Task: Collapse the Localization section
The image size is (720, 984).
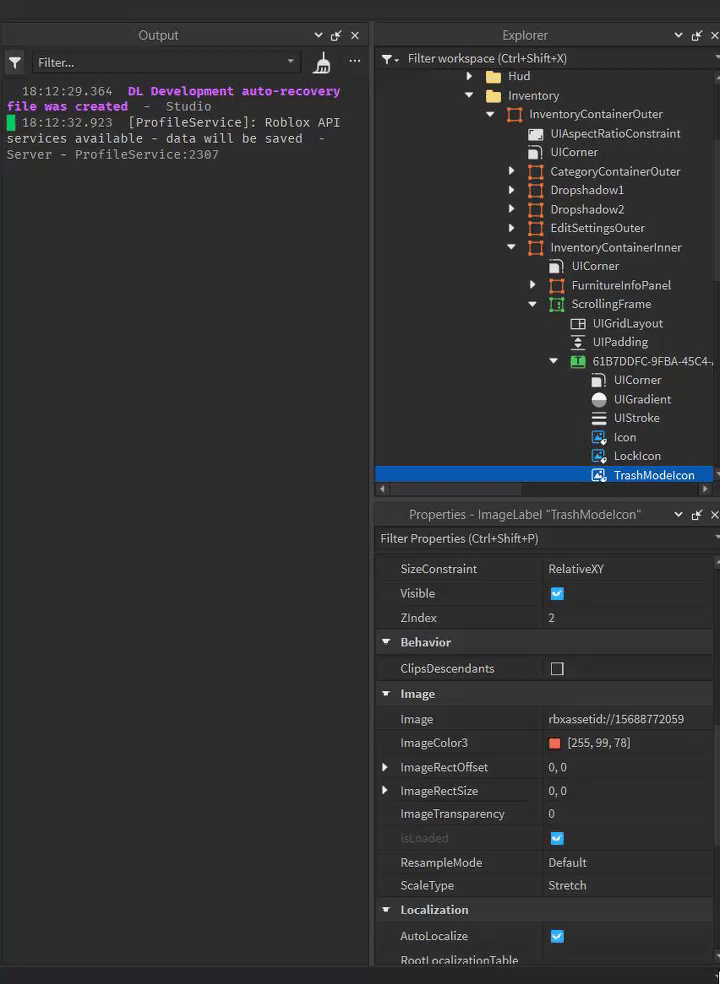Action: pyautogui.click(x=386, y=910)
